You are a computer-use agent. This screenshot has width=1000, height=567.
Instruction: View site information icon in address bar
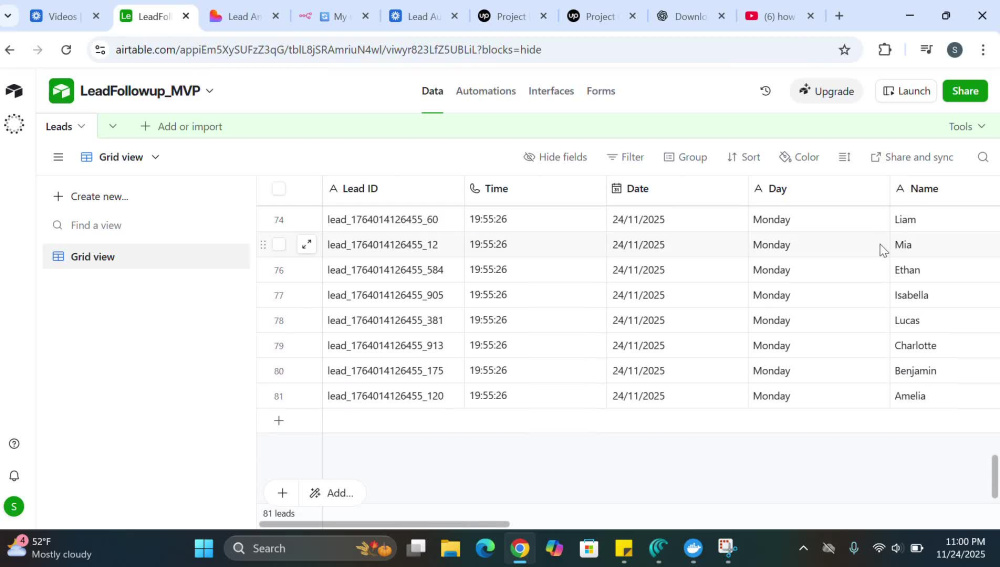[100, 50]
